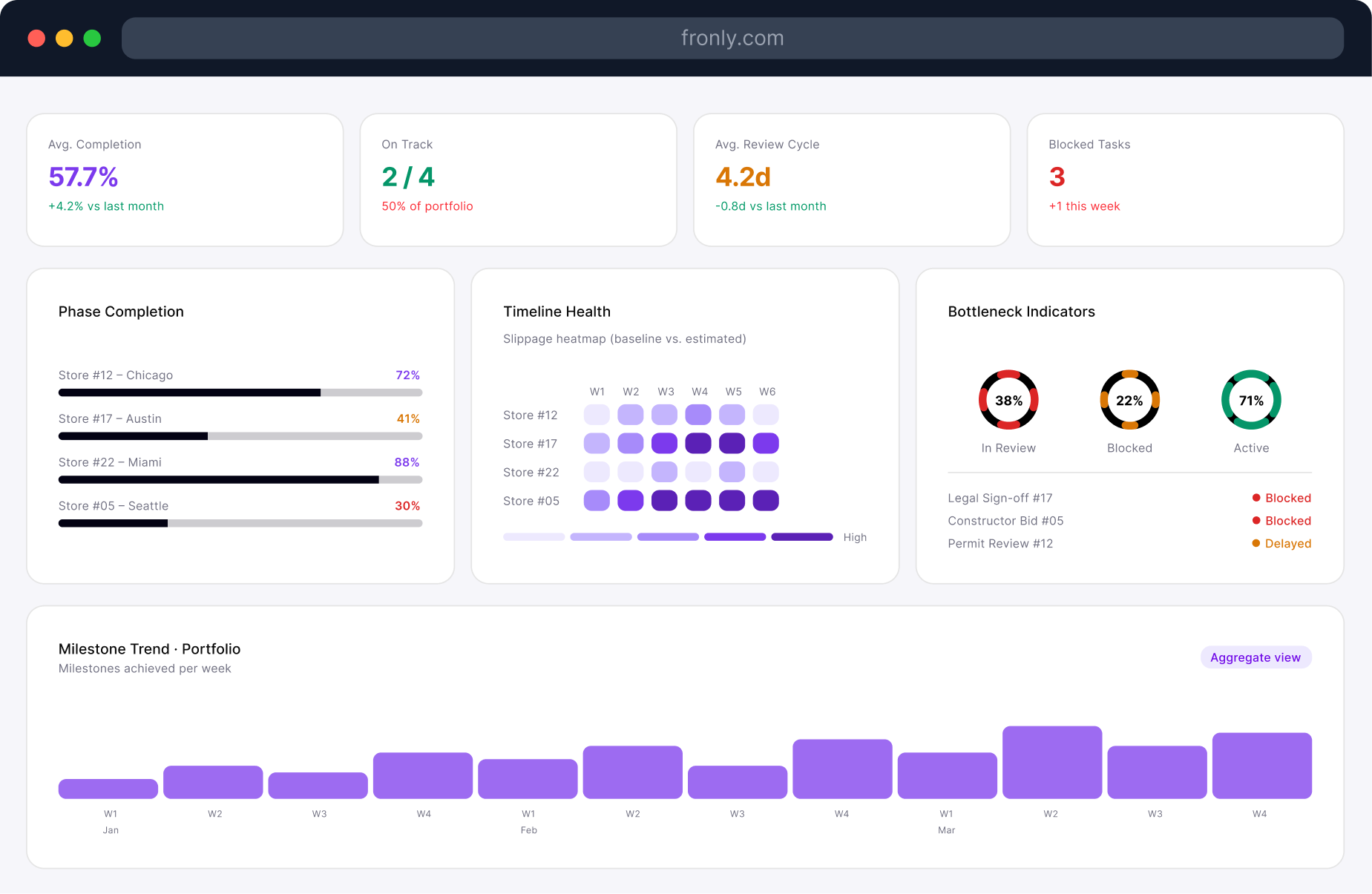Click the '+4.2% vs last month' text

pos(106,206)
